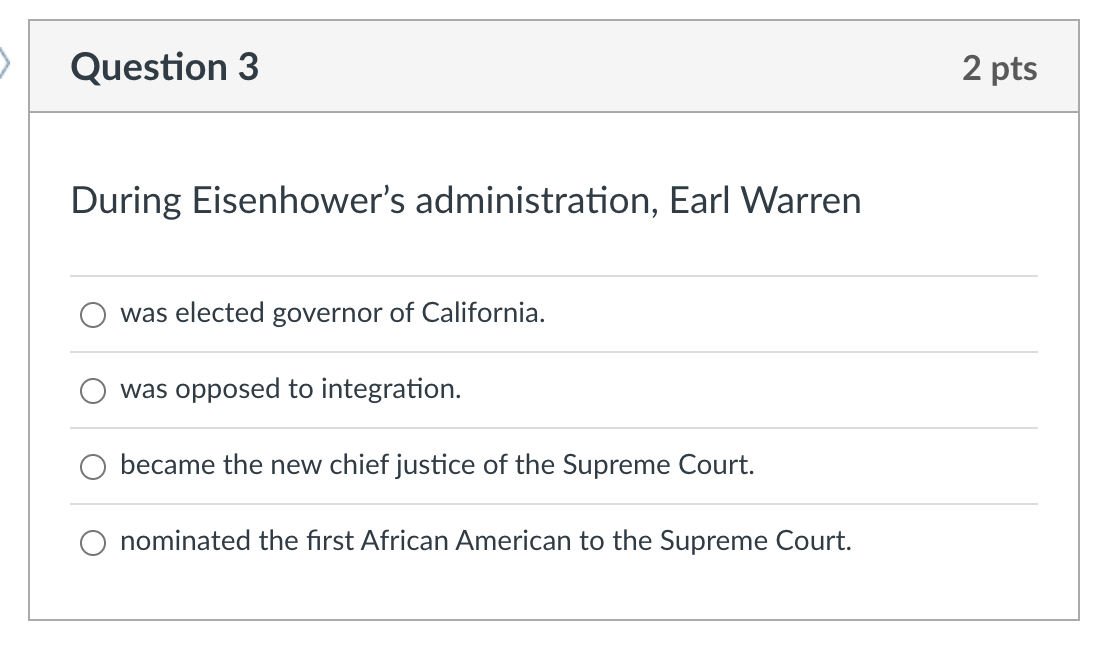
Task: Click the word 'governor' in the first answer
Action: 326,313
